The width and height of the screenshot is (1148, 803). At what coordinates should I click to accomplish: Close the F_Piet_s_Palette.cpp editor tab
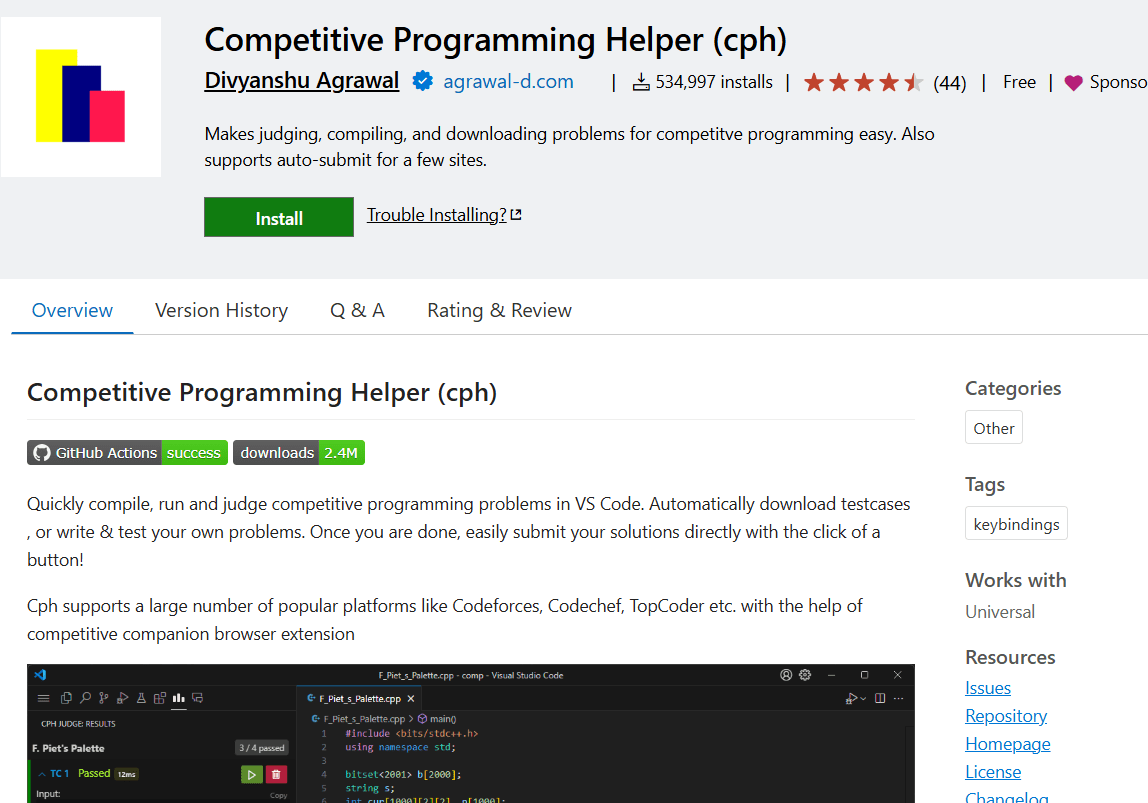(411, 699)
